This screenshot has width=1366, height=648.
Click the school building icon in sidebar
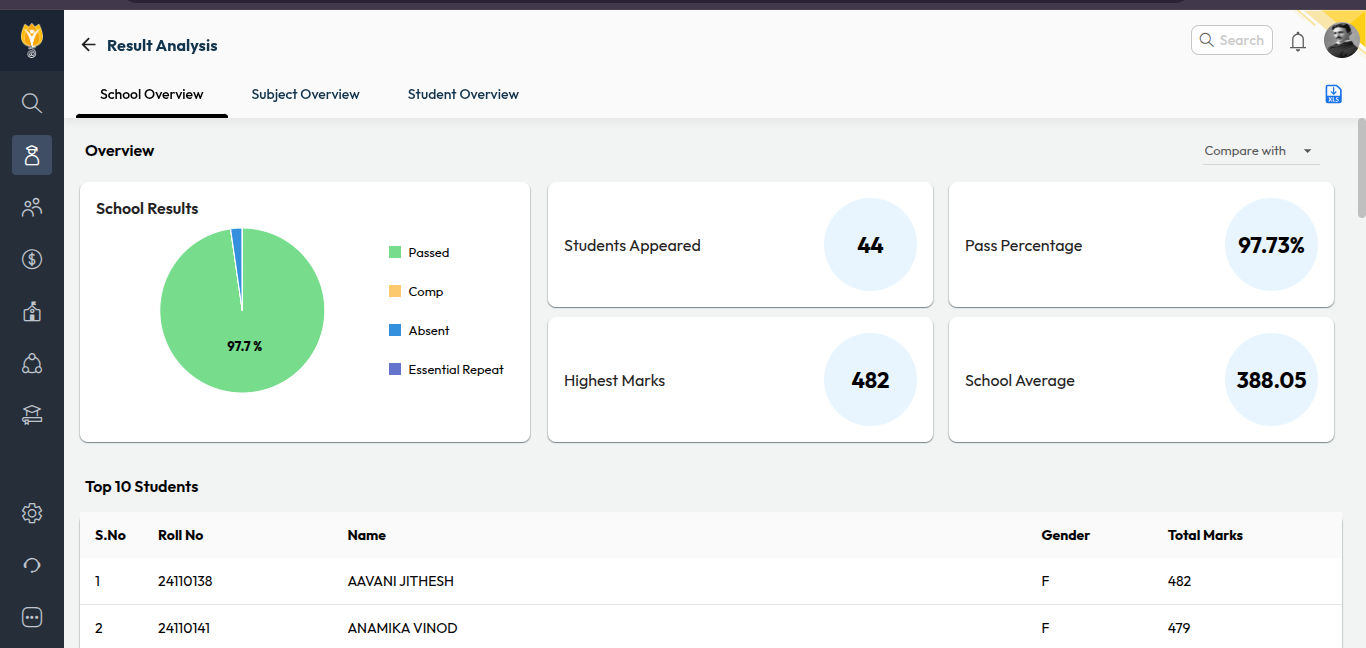pos(32,311)
